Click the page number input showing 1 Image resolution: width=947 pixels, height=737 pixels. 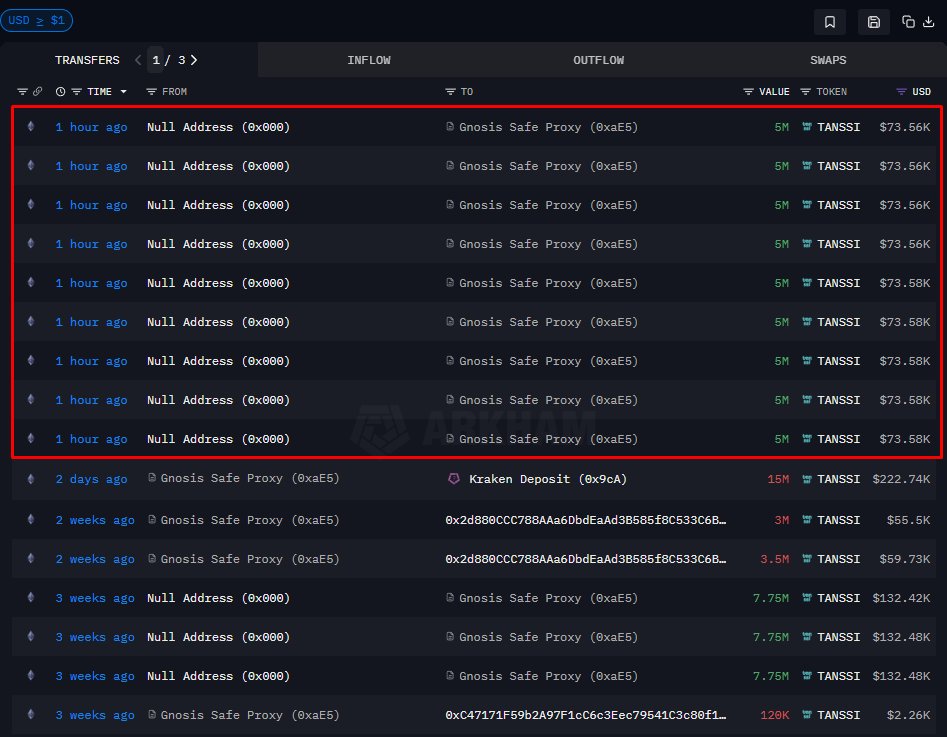[155, 60]
